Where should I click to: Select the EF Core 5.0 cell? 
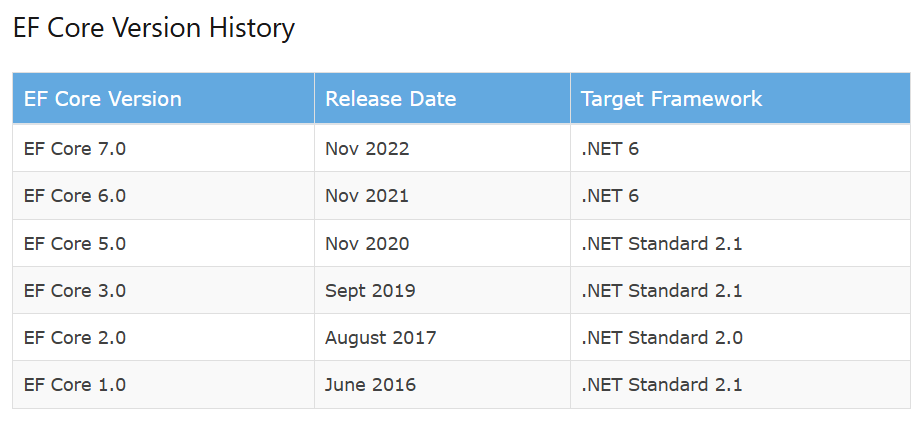75,243
